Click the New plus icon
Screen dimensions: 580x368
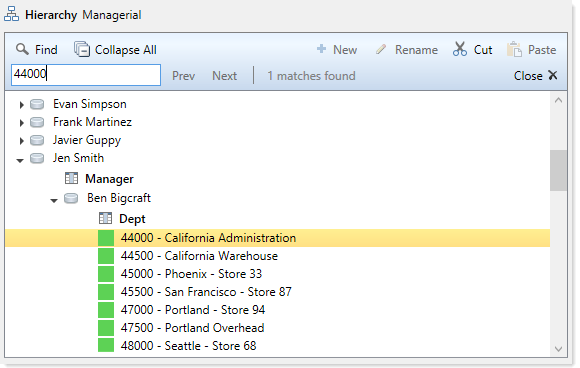tap(321, 49)
